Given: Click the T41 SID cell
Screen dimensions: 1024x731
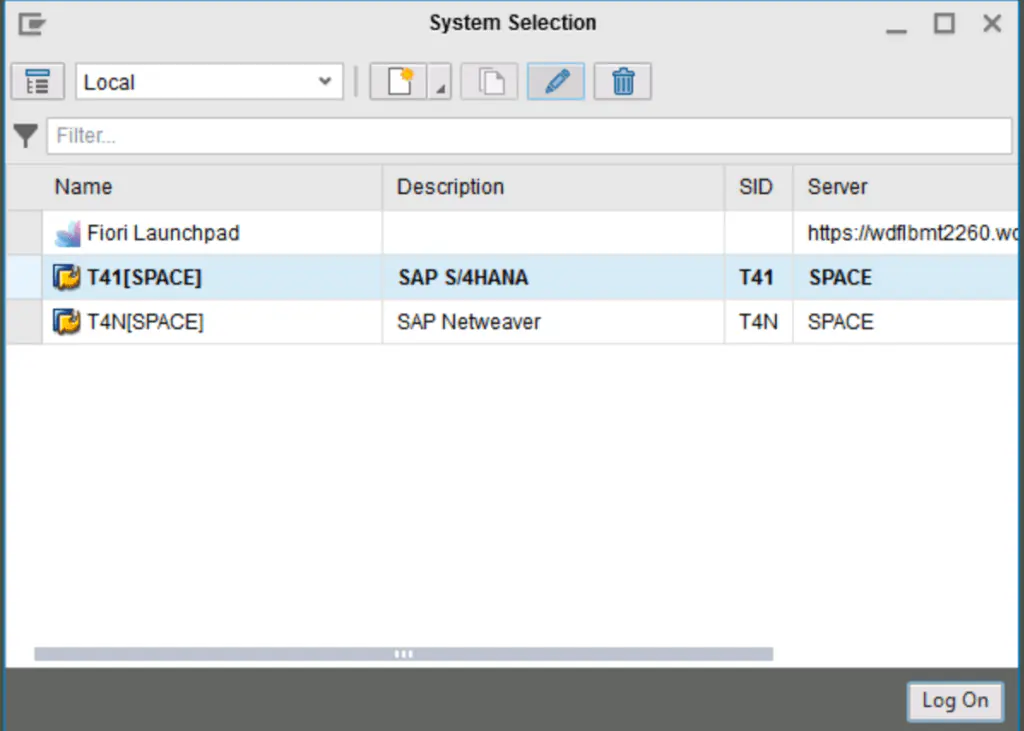Looking at the screenshot, I should [x=758, y=278].
